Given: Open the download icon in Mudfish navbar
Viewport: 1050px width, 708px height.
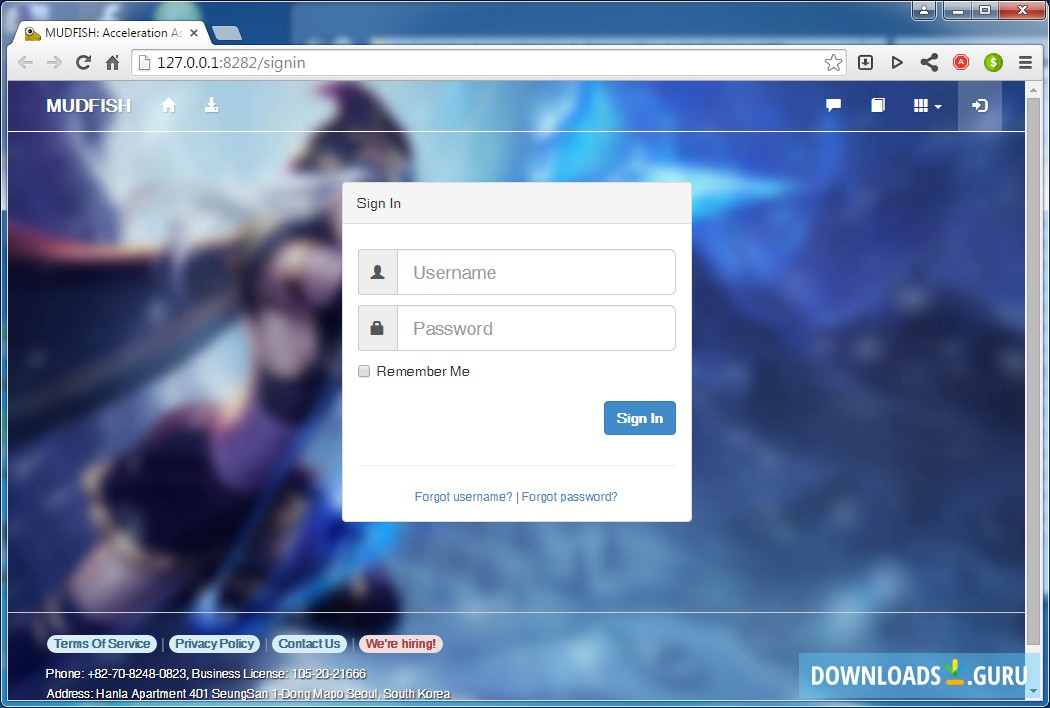Looking at the screenshot, I should coord(212,105).
